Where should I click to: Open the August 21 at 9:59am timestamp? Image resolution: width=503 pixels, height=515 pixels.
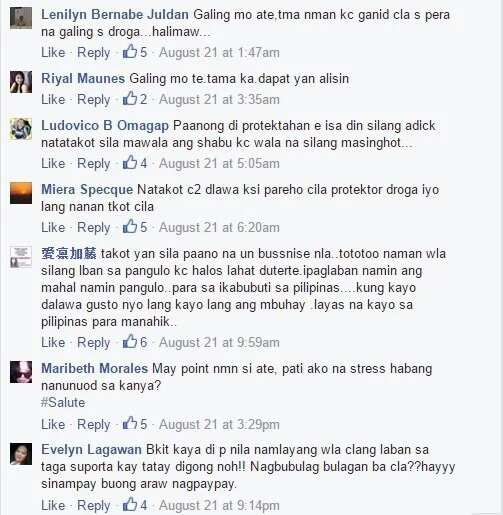[x=219, y=343]
